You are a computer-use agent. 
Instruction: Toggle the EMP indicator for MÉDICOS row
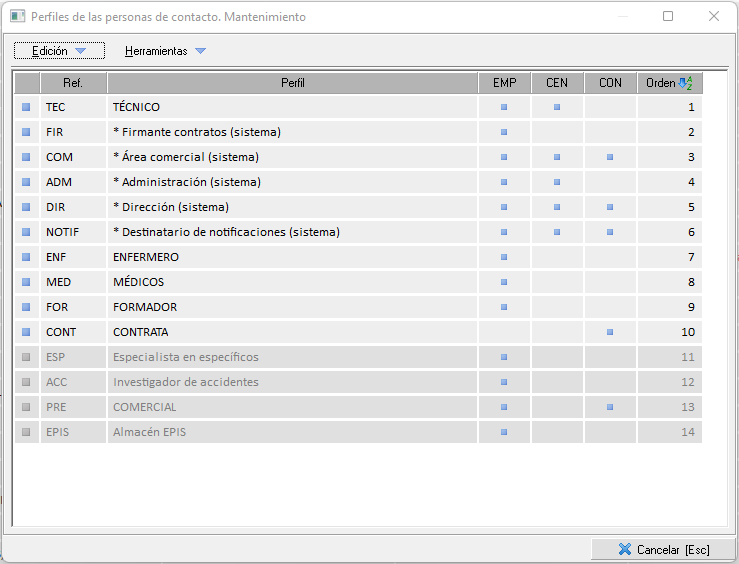coord(504,282)
